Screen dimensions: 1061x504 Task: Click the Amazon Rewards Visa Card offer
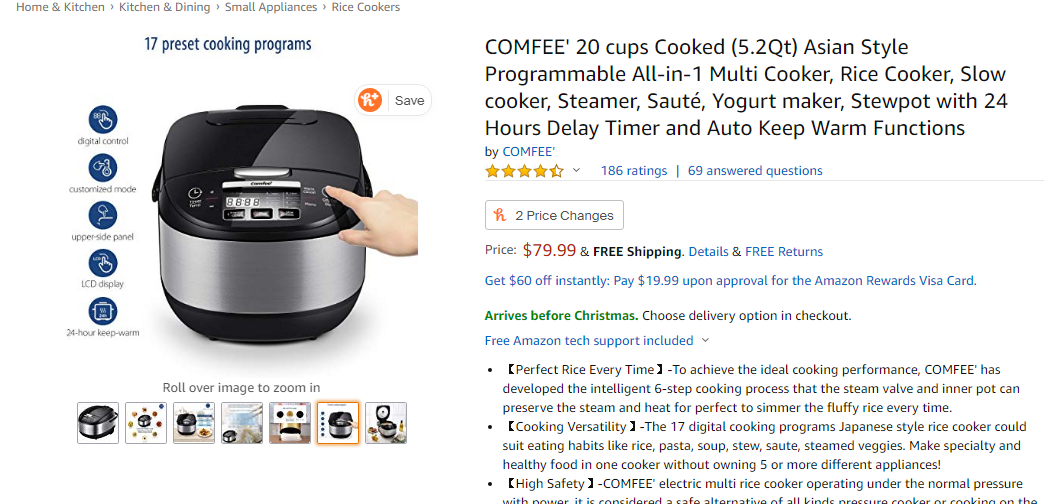[x=730, y=281]
